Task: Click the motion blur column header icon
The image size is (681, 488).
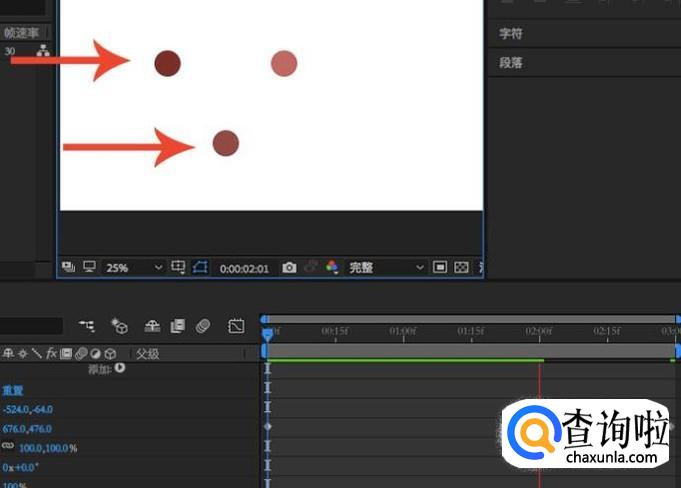Action: (x=81, y=354)
